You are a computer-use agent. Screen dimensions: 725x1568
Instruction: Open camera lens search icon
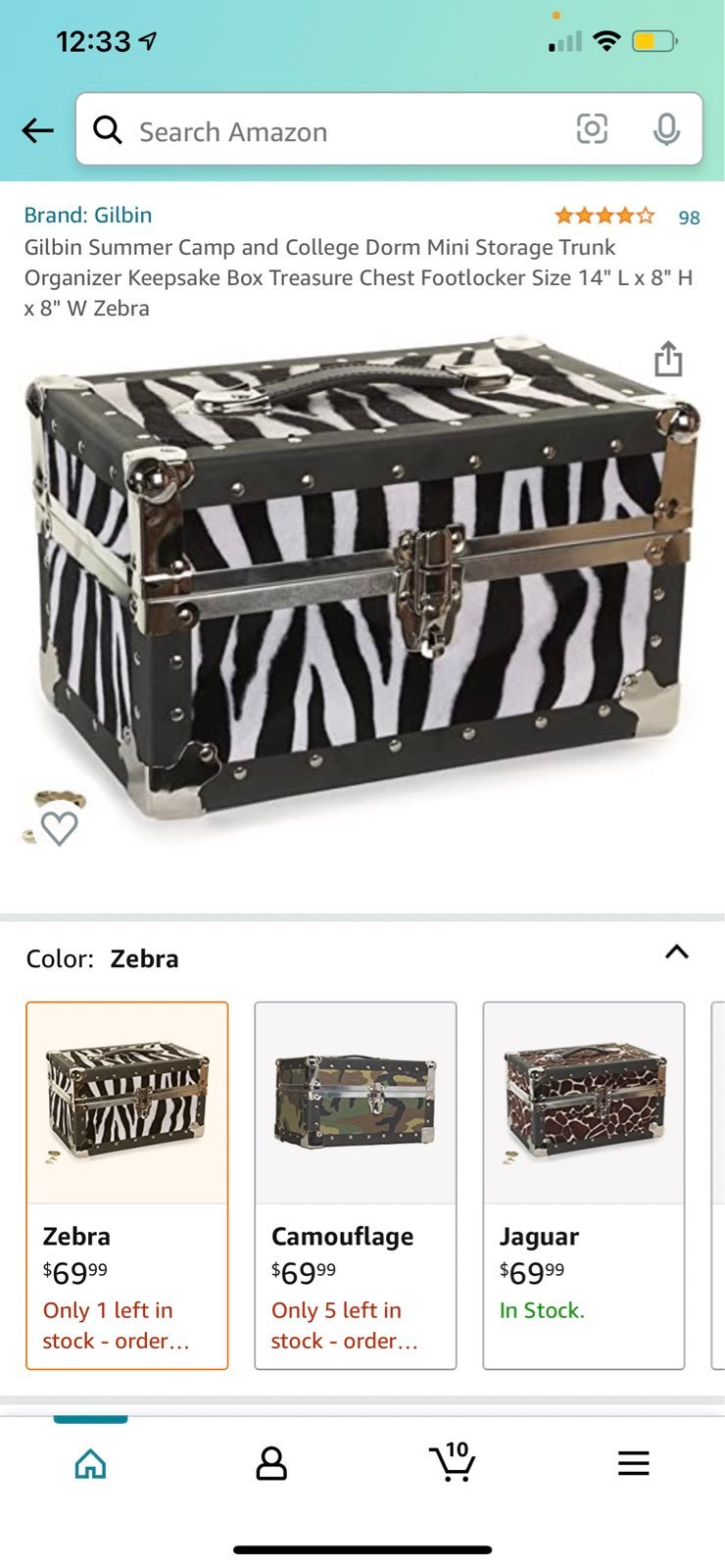point(592,128)
